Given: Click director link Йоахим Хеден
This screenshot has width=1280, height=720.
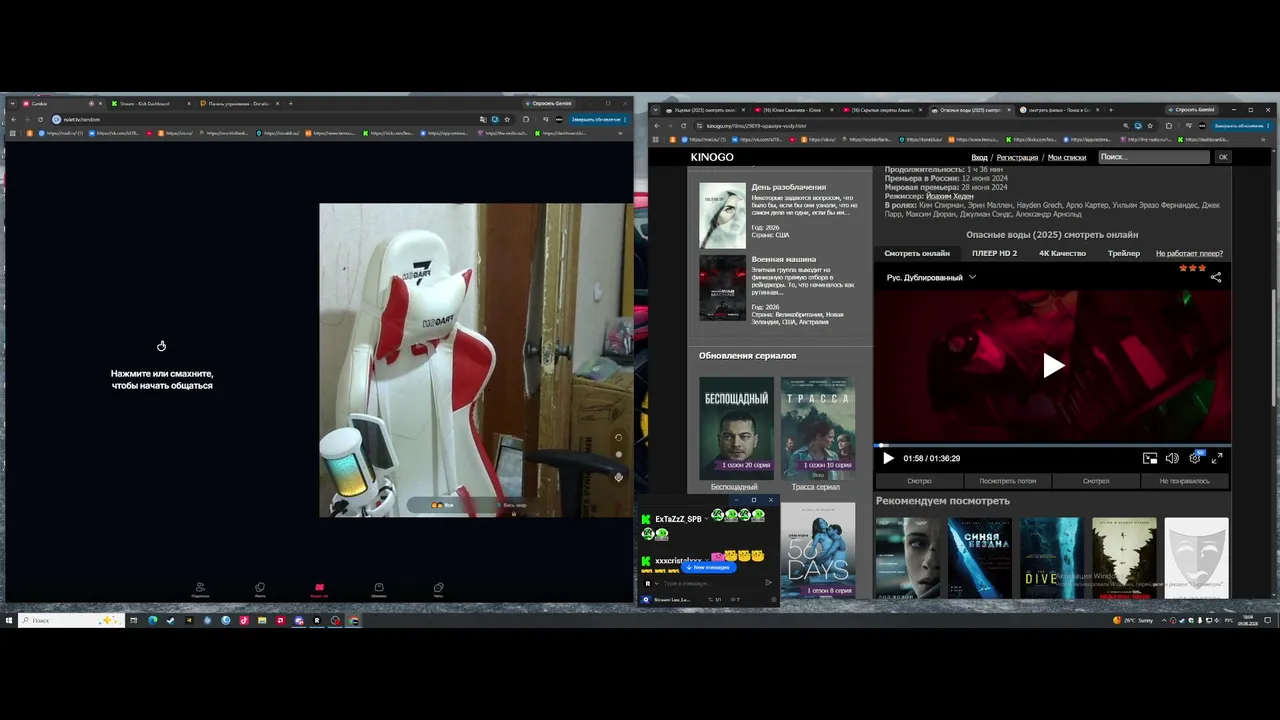Looking at the screenshot, I should coord(949,196).
